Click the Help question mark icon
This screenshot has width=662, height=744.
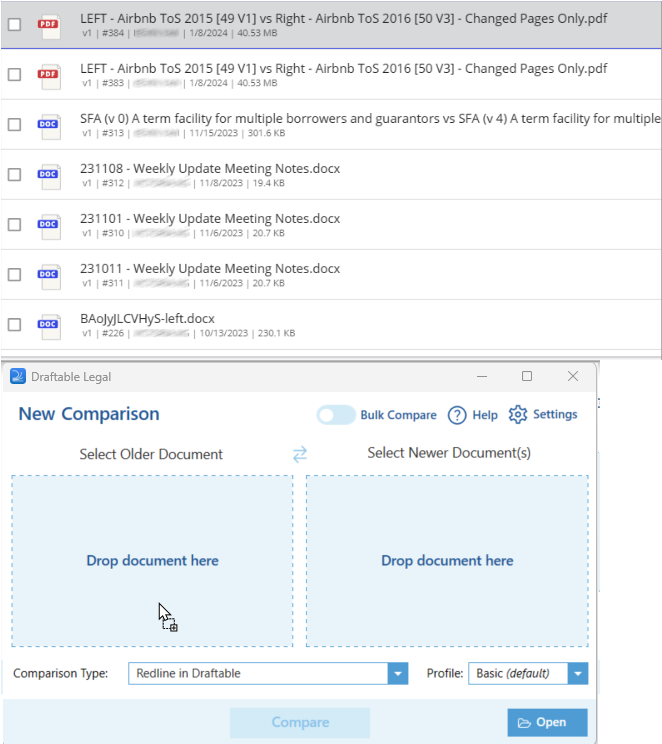pyautogui.click(x=457, y=415)
